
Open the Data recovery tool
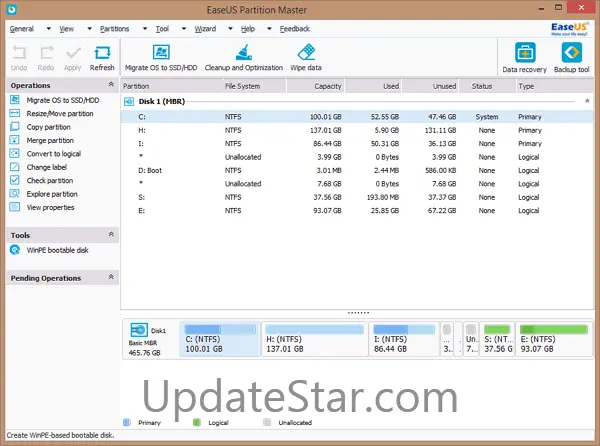525,57
